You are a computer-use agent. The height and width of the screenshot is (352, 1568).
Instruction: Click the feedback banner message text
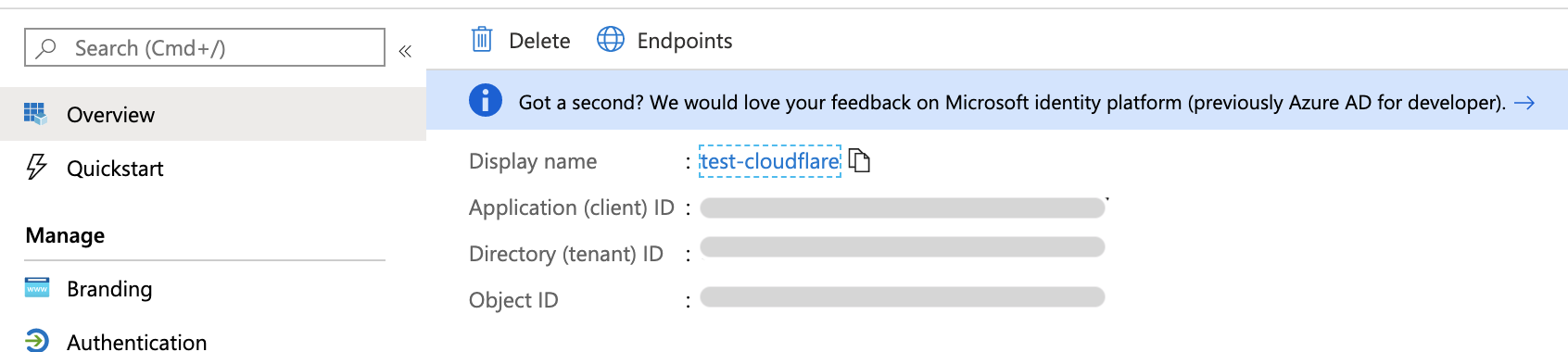(x=1012, y=103)
